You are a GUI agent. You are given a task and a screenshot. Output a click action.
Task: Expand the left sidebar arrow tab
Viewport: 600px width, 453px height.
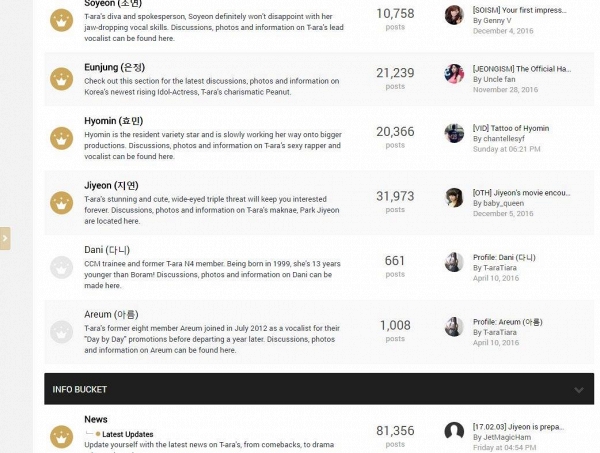click(x=5, y=238)
